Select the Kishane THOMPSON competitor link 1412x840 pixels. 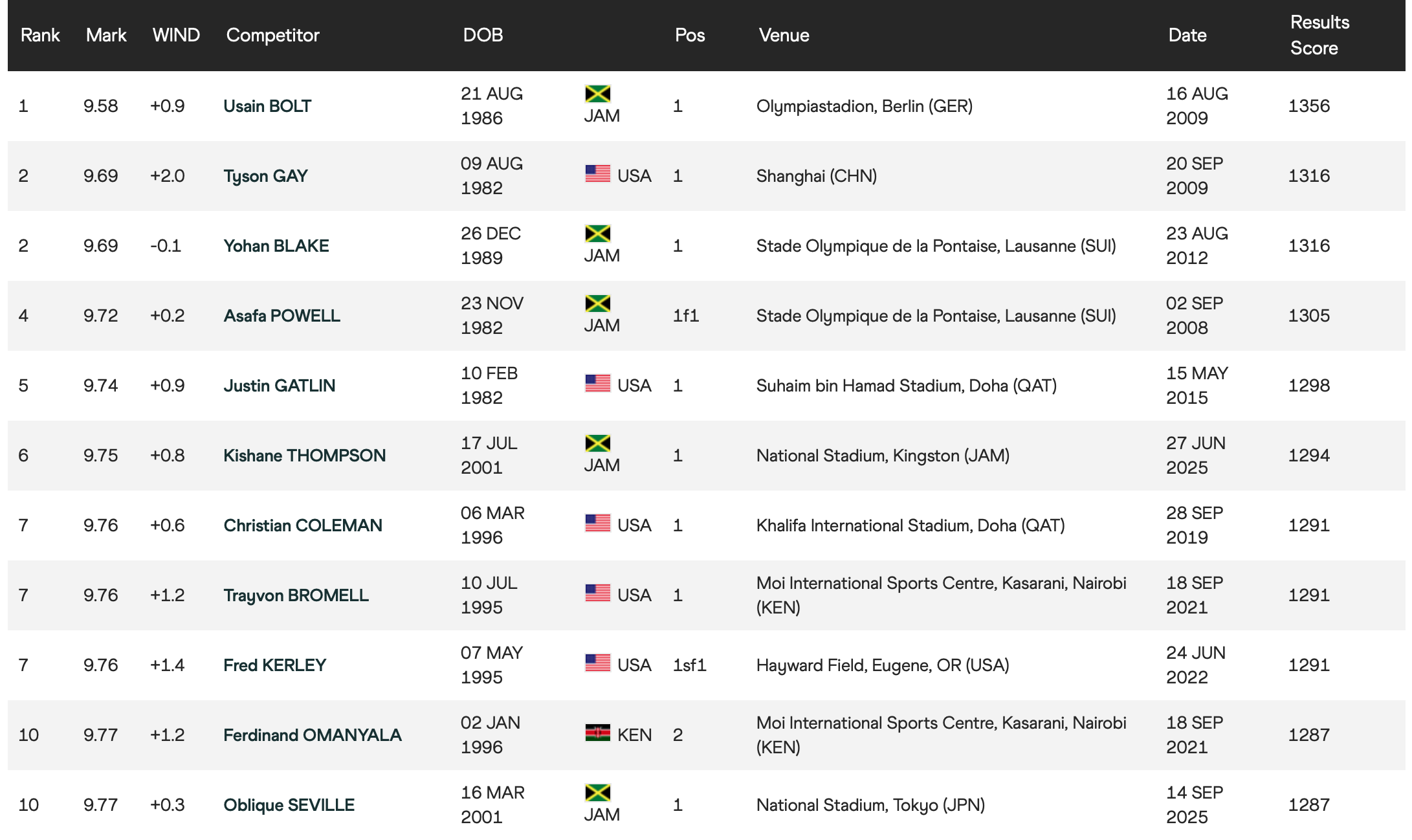[304, 456]
